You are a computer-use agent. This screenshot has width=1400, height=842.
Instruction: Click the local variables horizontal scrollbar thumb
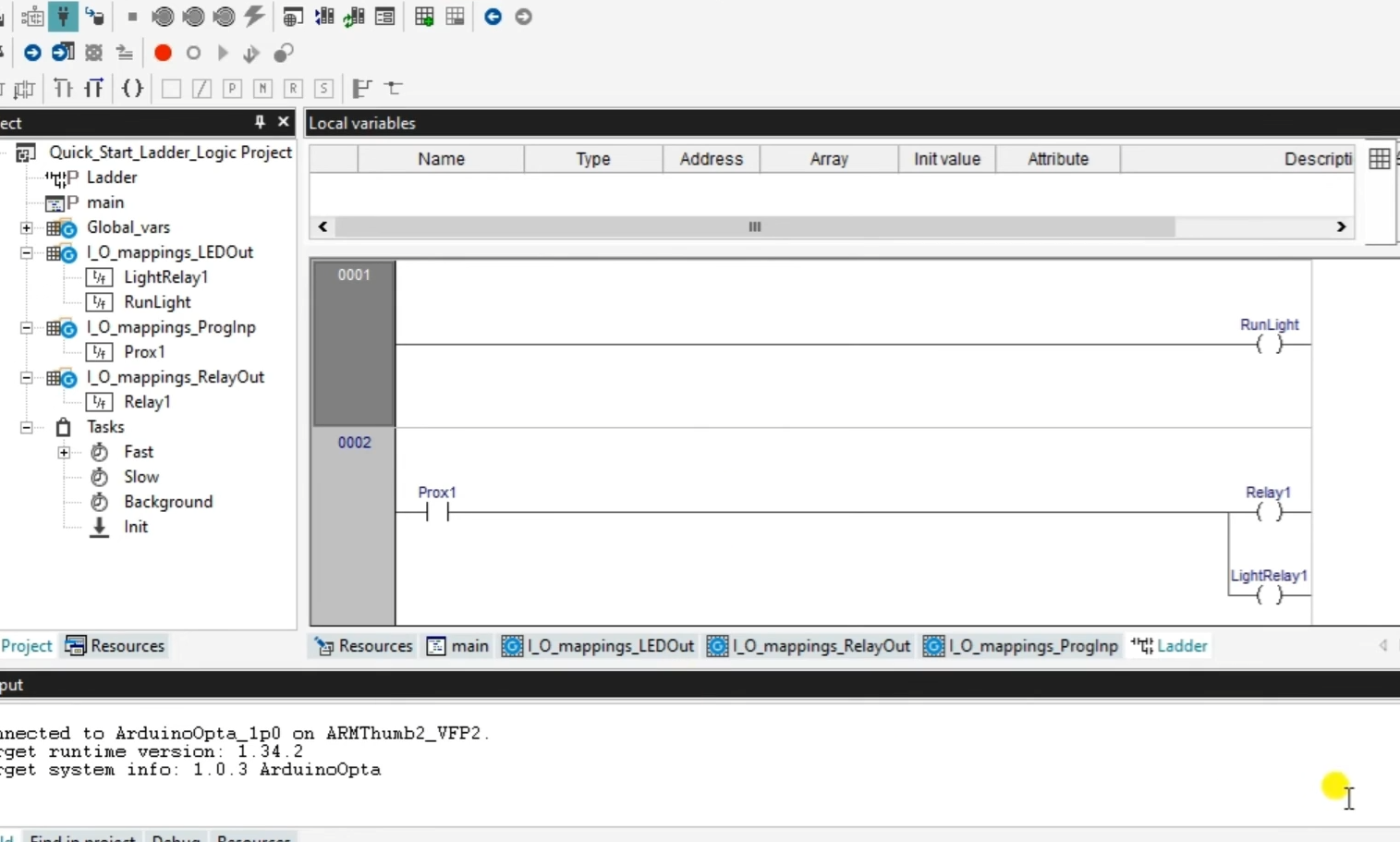tap(754, 226)
